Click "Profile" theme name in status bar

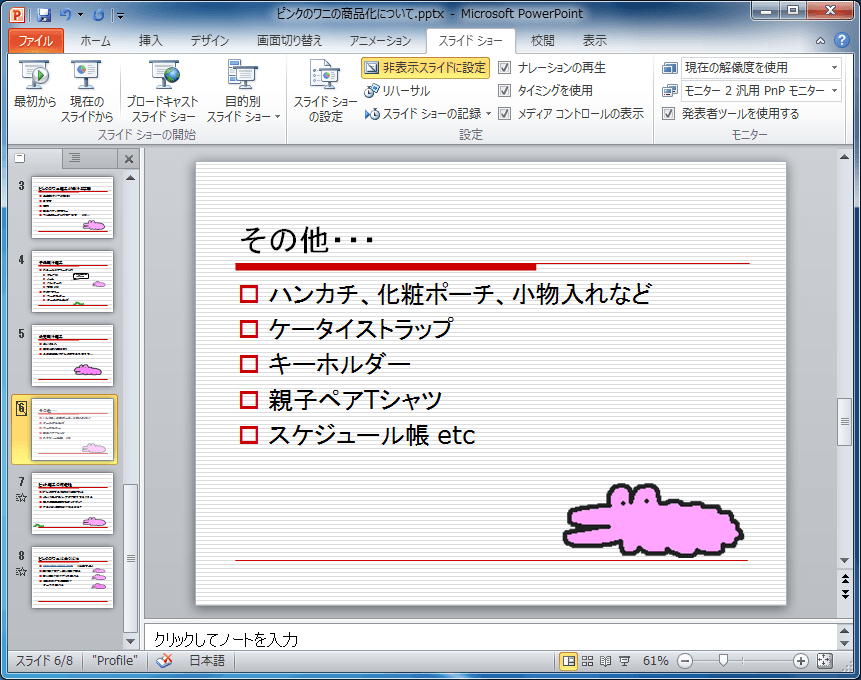115,661
